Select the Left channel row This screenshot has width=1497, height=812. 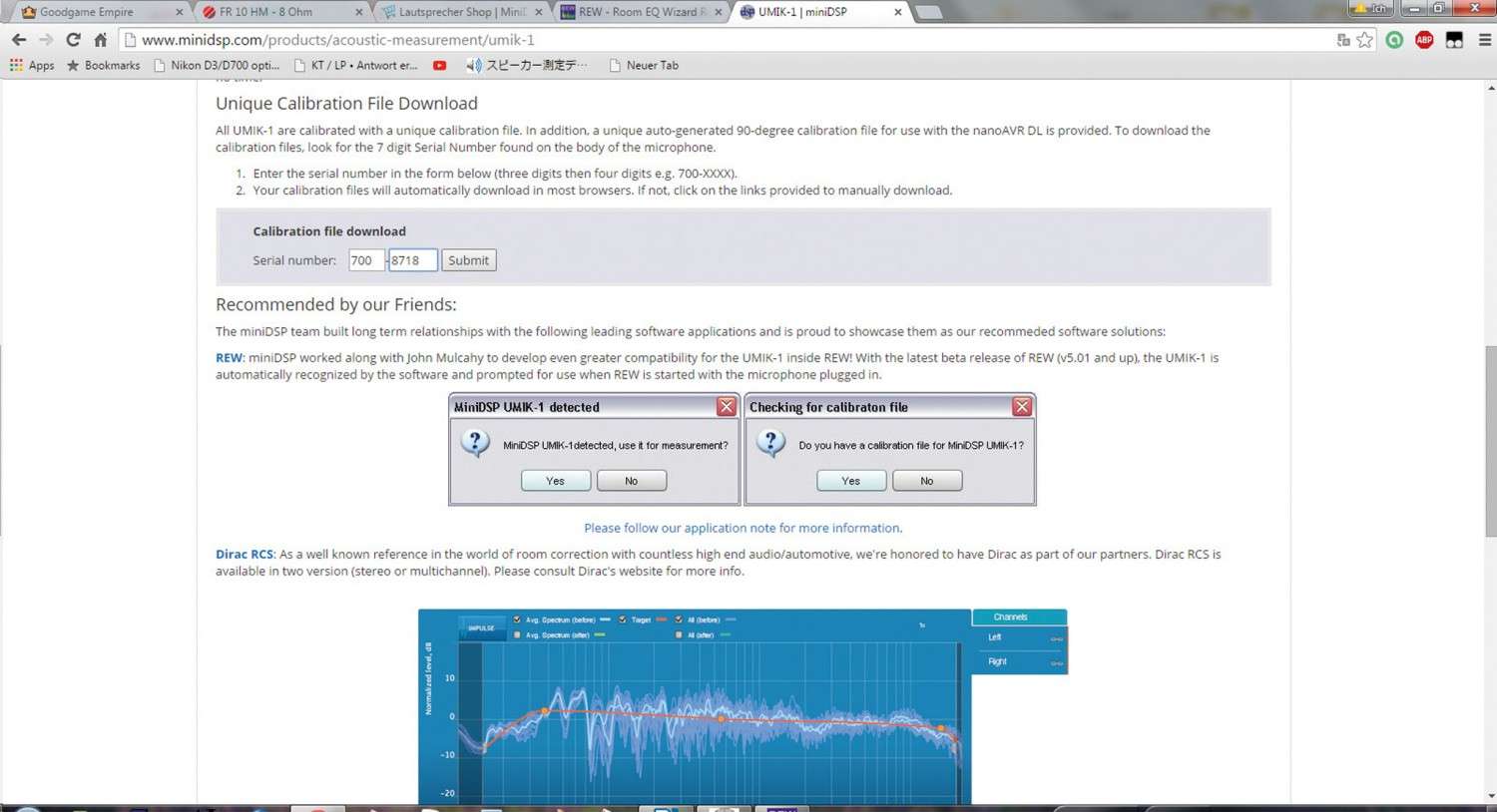point(1019,637)
